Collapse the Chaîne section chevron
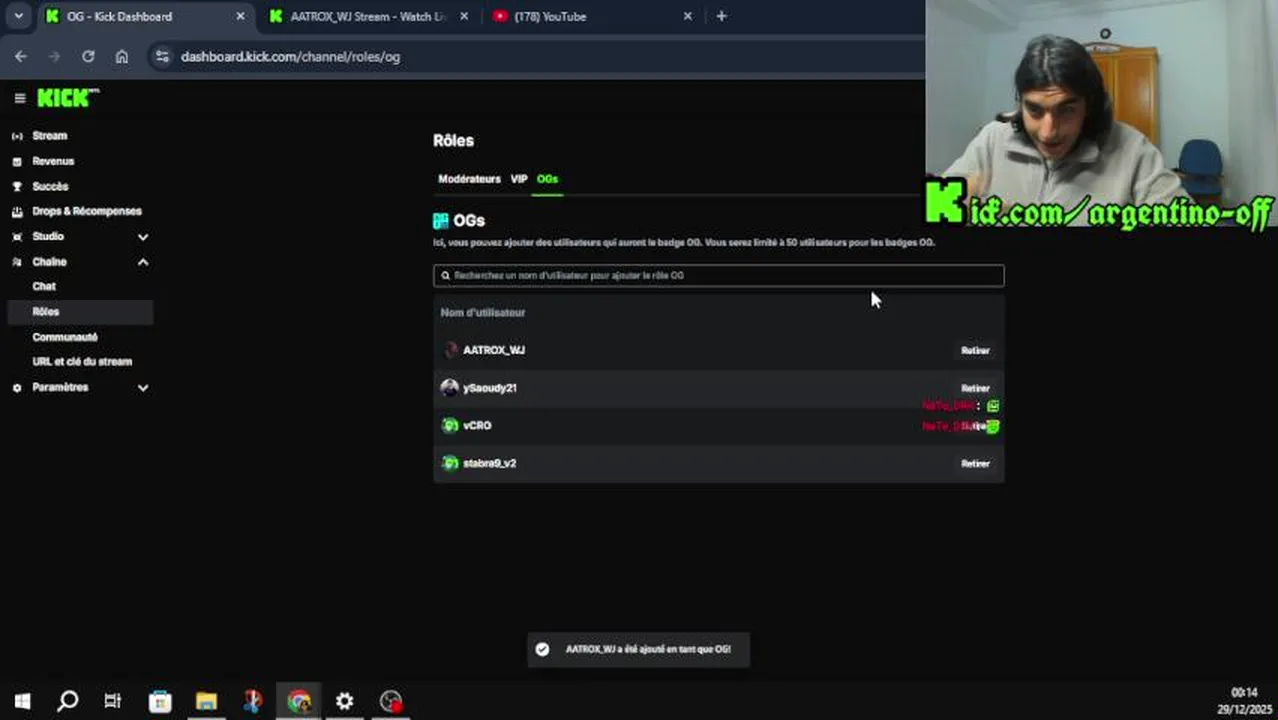Image resolution: width=1278 pixels, height=720 pixels. (x=143, y=262)
